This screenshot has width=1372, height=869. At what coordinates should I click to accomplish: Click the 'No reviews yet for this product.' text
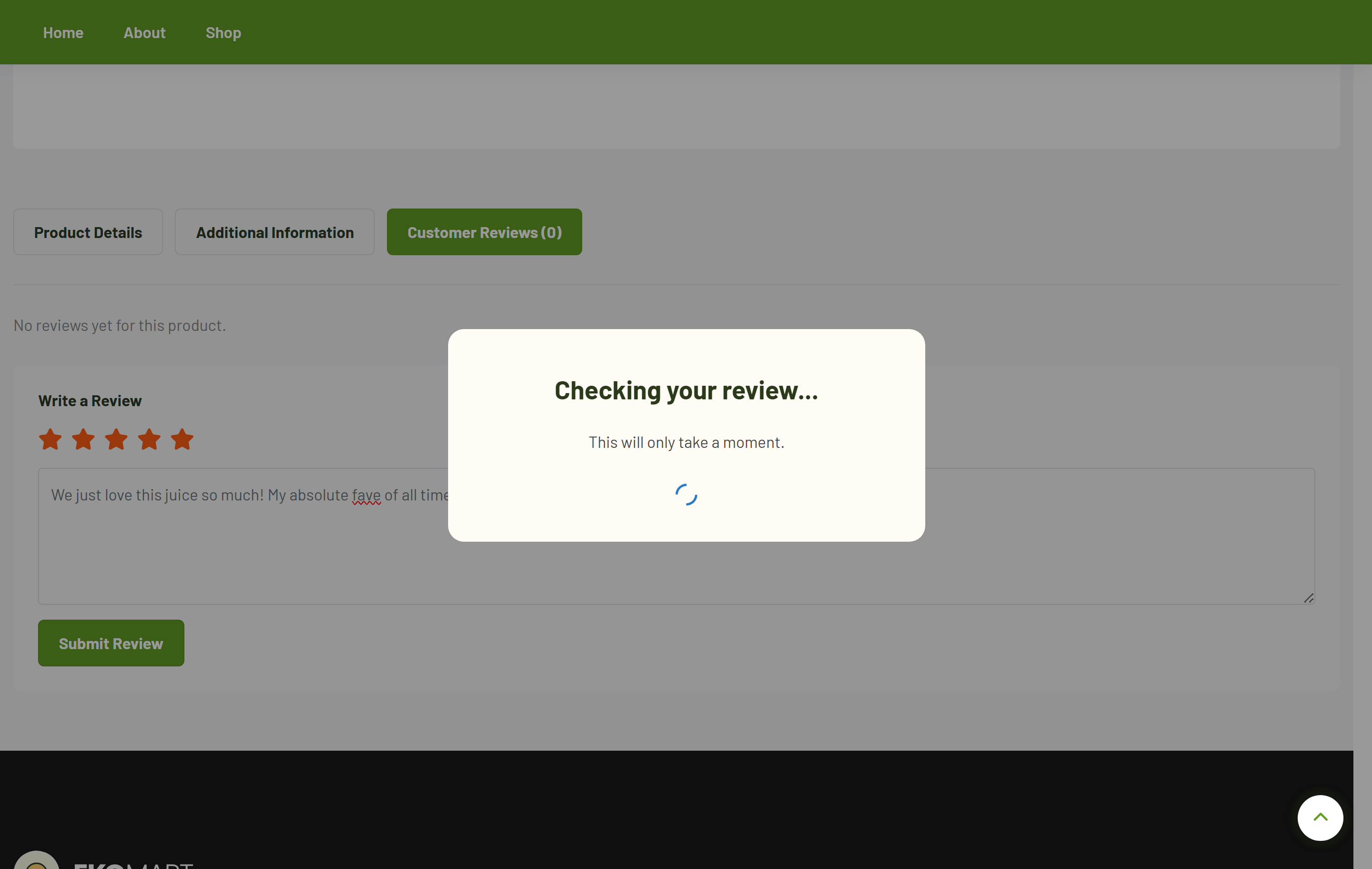click(x=120, y=325)
